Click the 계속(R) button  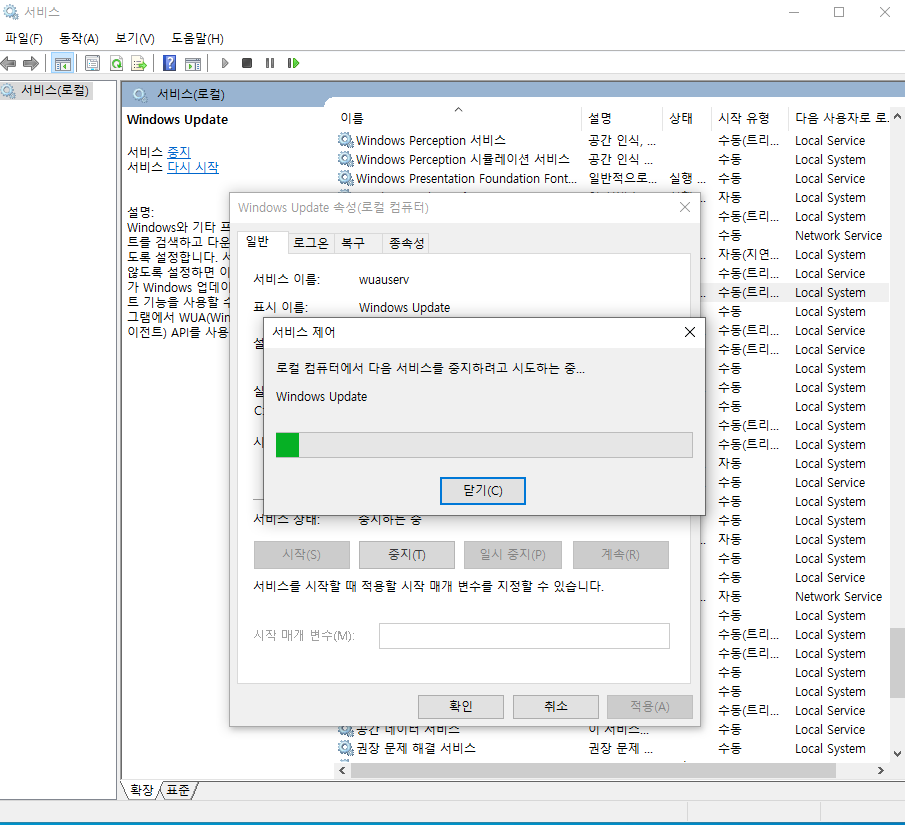click(620, 555)
